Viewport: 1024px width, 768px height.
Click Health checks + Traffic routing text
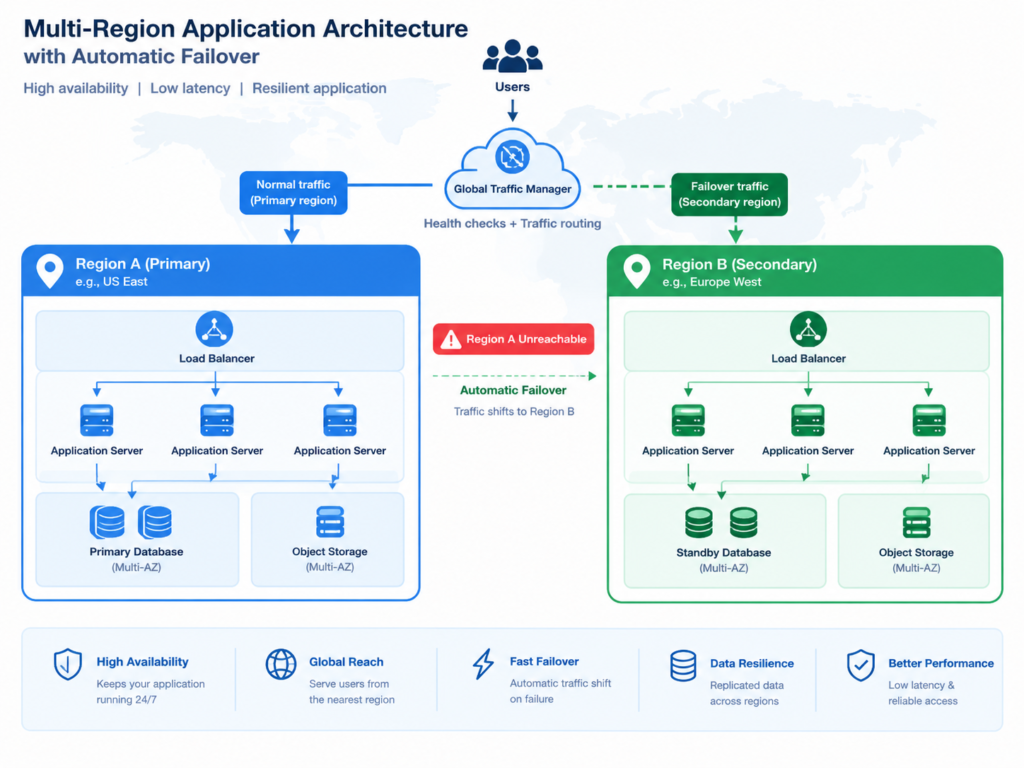(513, 223)
